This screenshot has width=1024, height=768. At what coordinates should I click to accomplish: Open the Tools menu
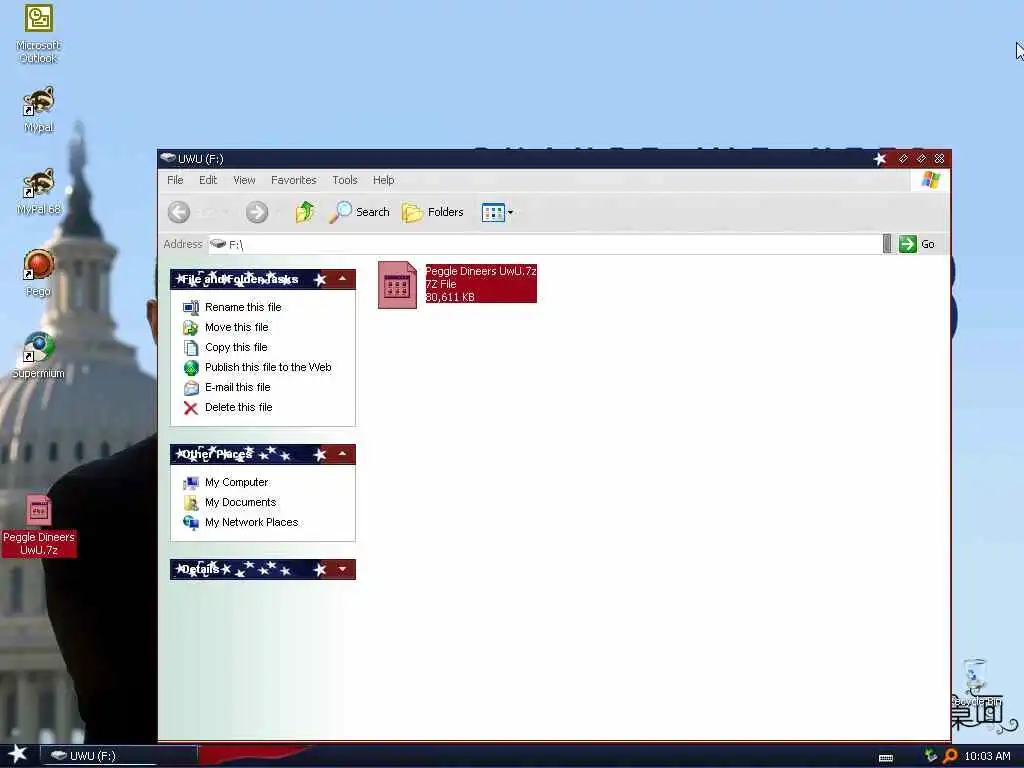345,180
